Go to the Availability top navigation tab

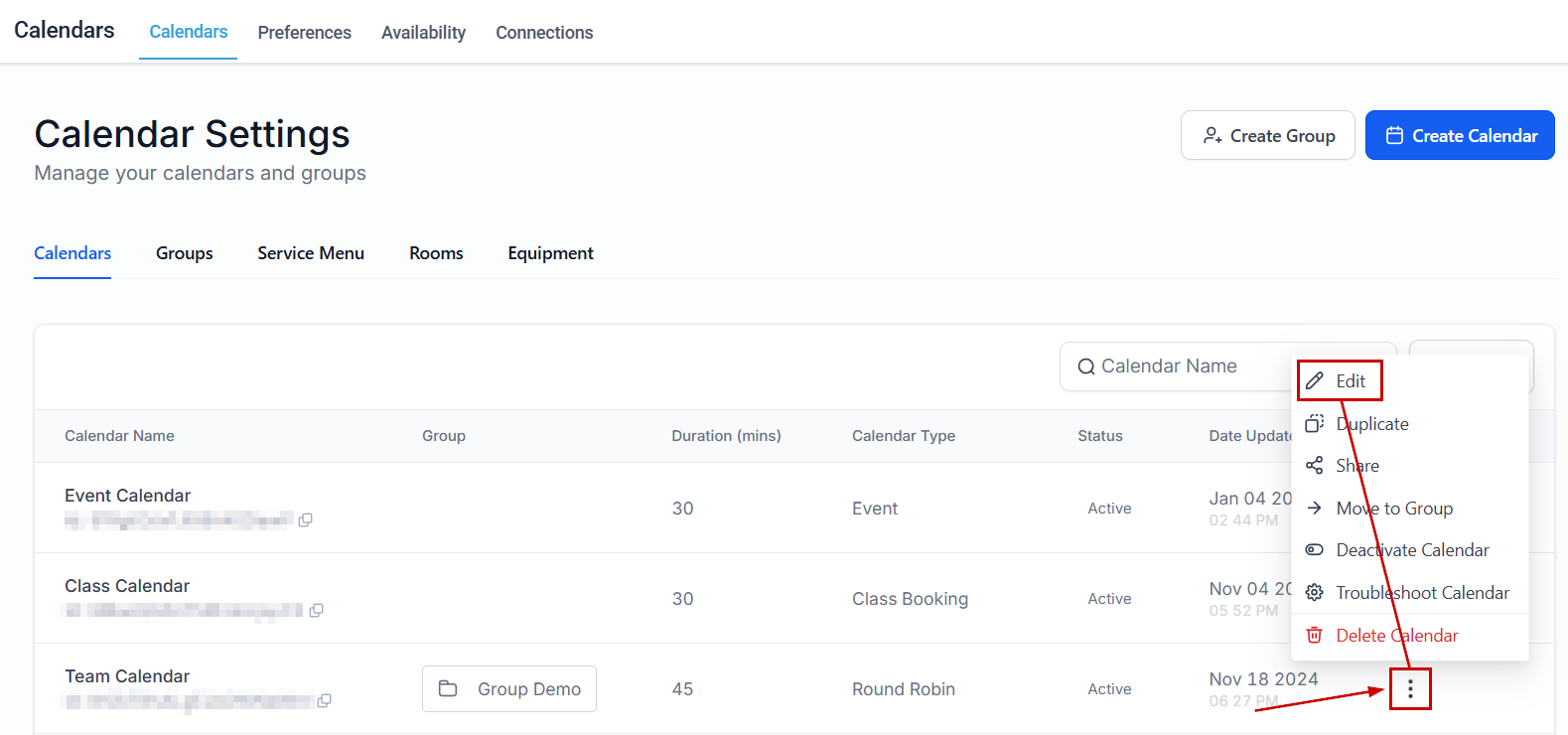point(423,33)
